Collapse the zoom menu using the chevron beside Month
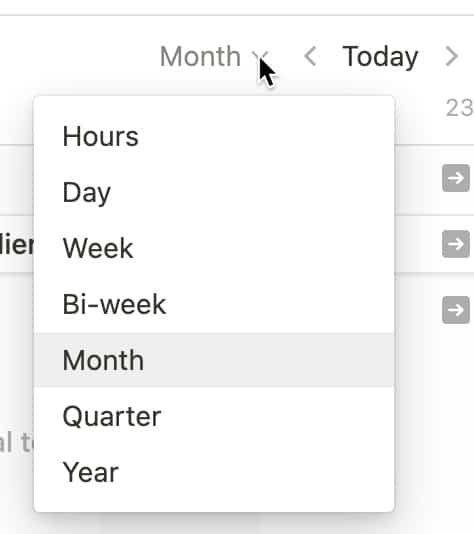This screenshot has width=474, height=534. point(260,57)
